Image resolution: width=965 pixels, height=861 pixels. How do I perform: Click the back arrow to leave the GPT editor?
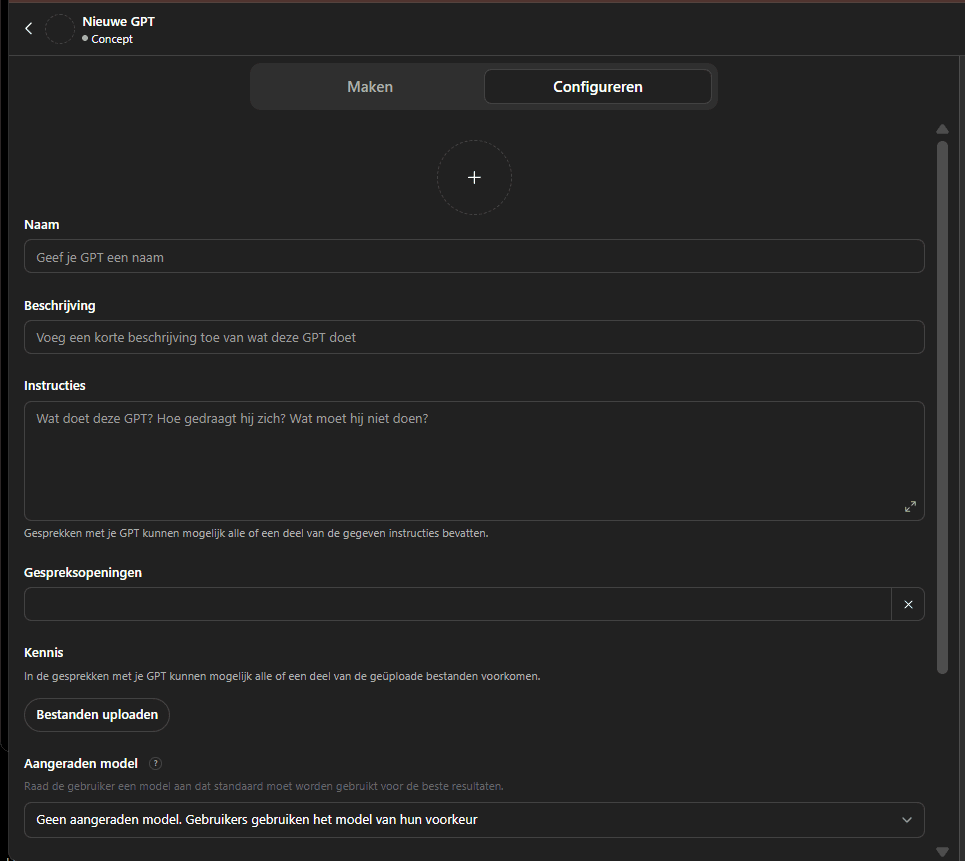tap(28, 28)
